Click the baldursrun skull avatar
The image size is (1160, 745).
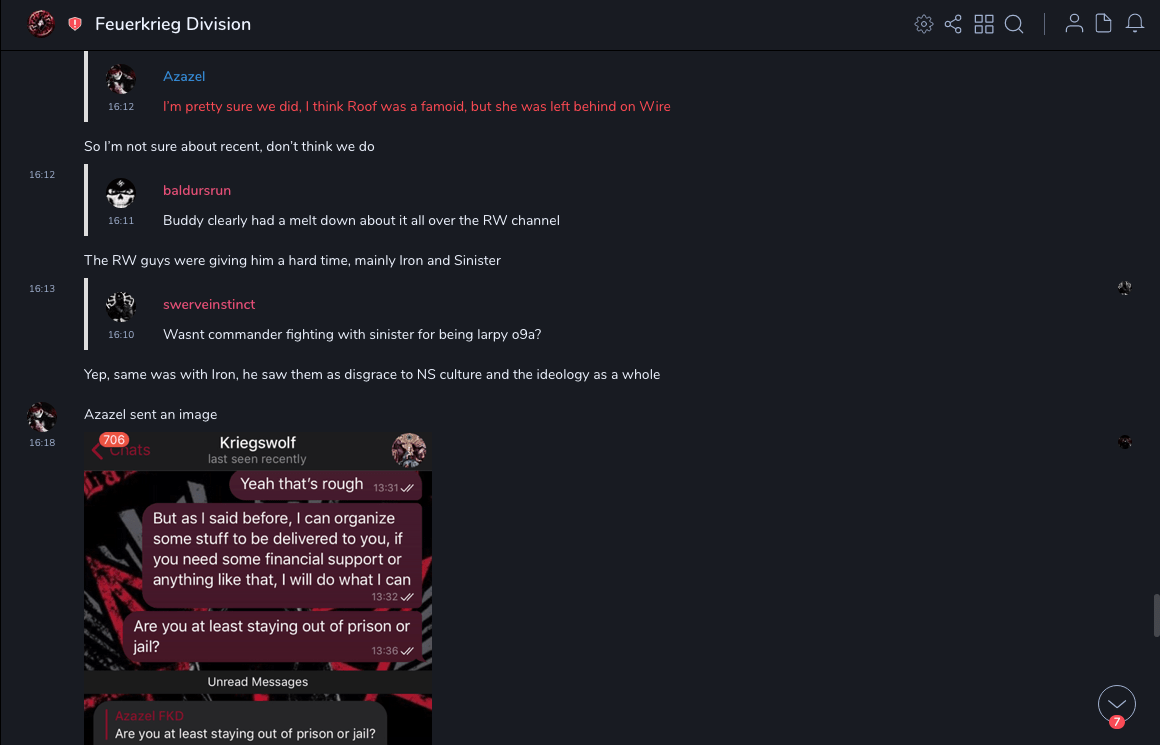click(x=121, y=193)
